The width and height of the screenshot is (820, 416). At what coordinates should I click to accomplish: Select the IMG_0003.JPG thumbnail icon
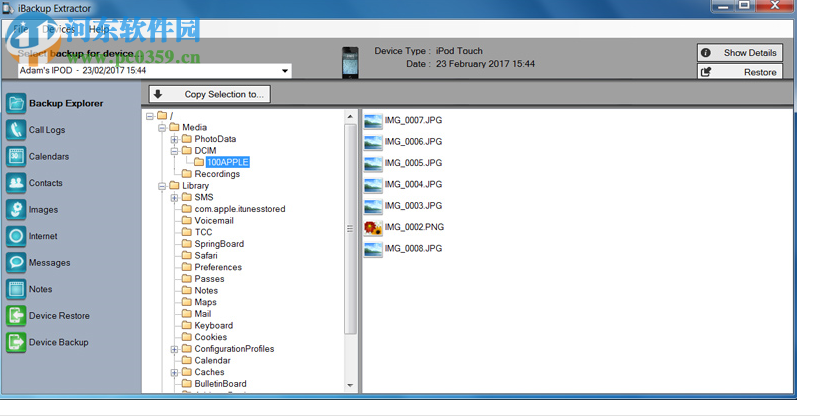point(373,207)
